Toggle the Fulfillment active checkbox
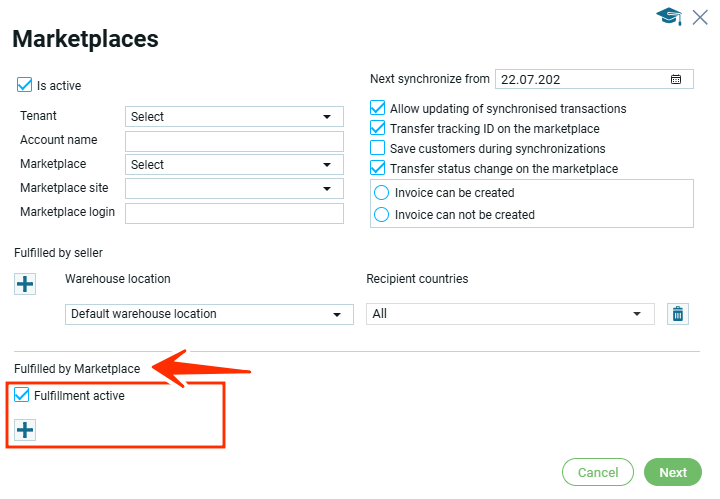Viewport: 720px width, 499px height. [x=22, y=396]
